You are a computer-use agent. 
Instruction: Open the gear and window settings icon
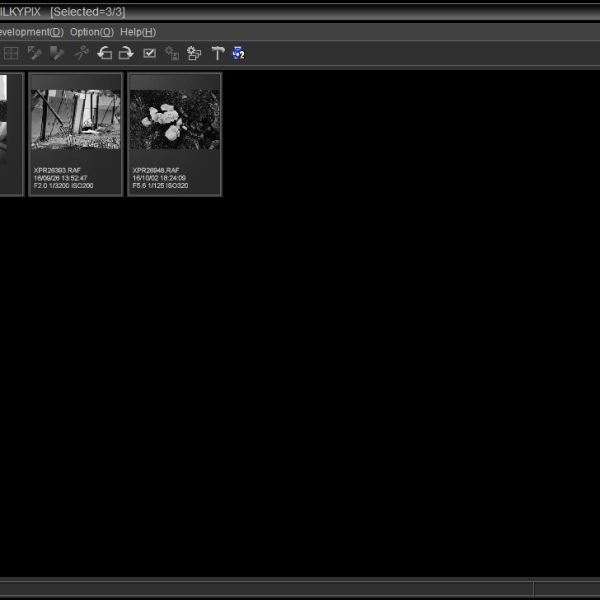(194, 53)
